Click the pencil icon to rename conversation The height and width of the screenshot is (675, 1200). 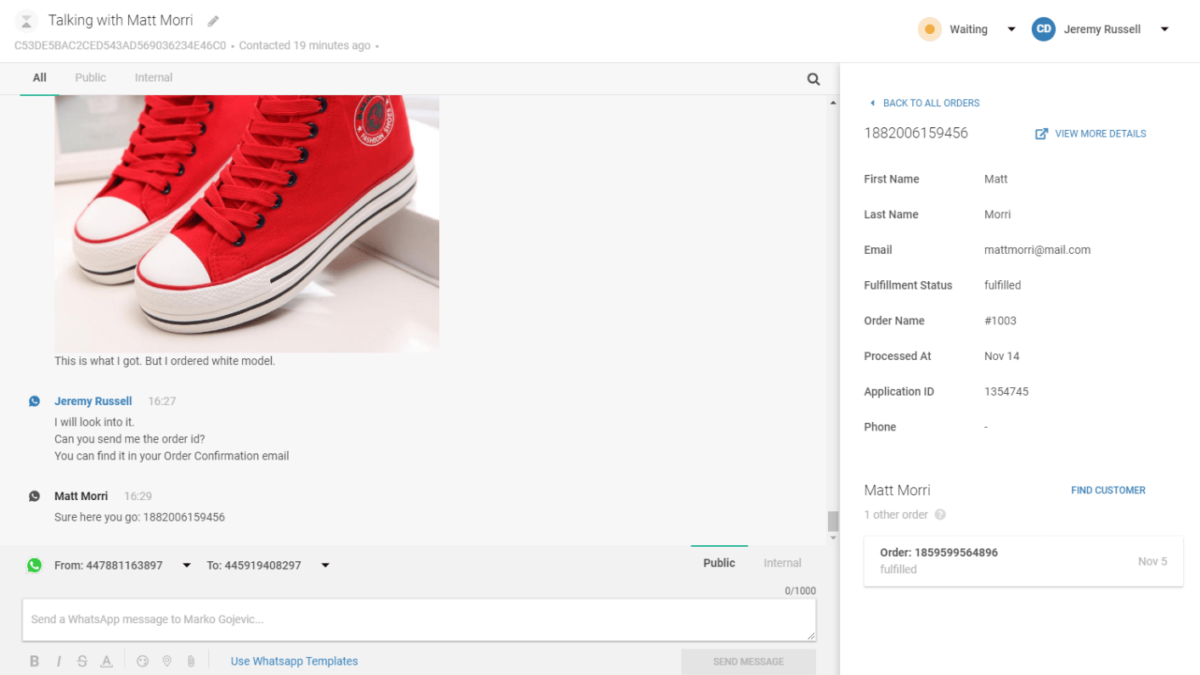213,21
